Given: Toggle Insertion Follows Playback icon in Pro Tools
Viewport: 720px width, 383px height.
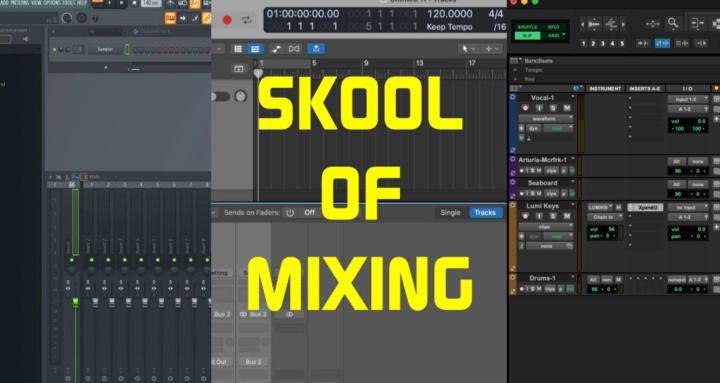Looking at the screenshot, I should 701,43.
